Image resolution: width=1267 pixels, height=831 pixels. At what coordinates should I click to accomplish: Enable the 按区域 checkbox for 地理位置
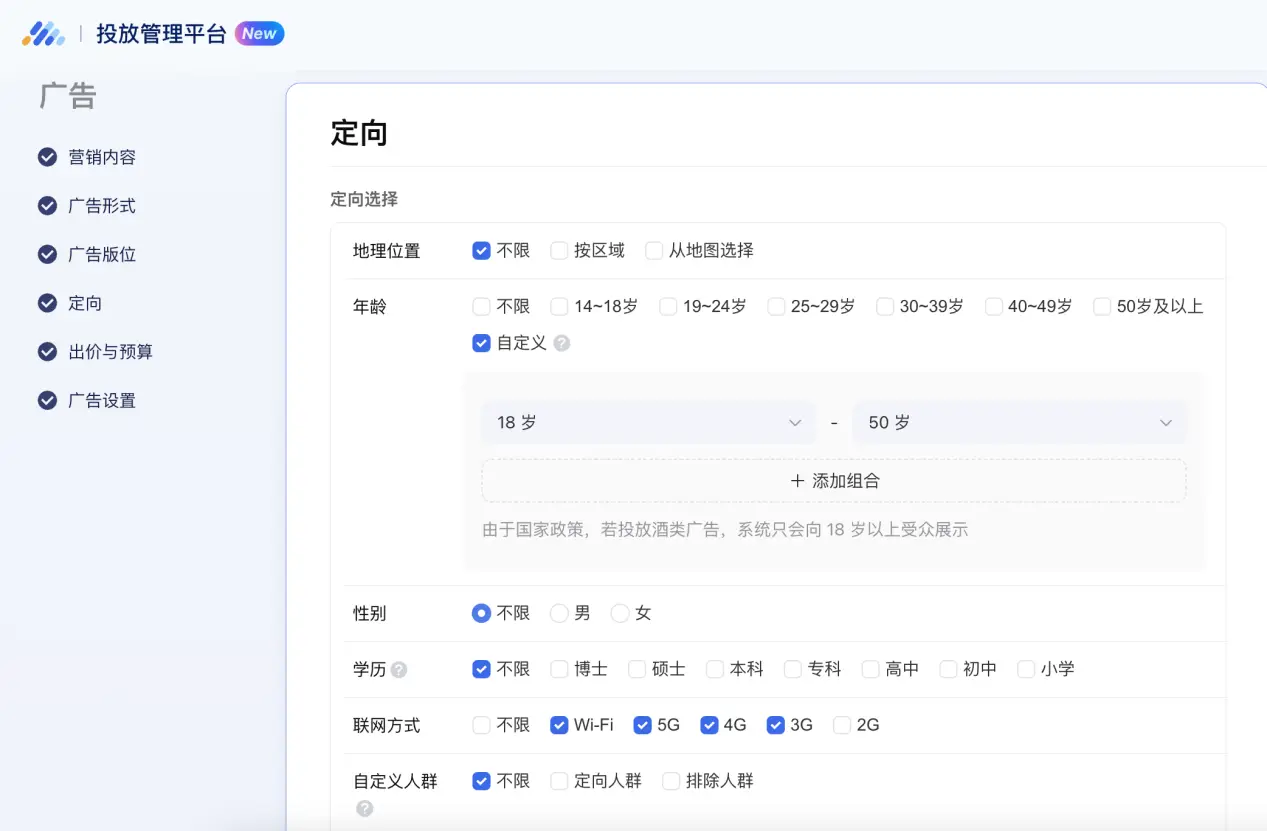pyautogui.click(x=558, y=250)
